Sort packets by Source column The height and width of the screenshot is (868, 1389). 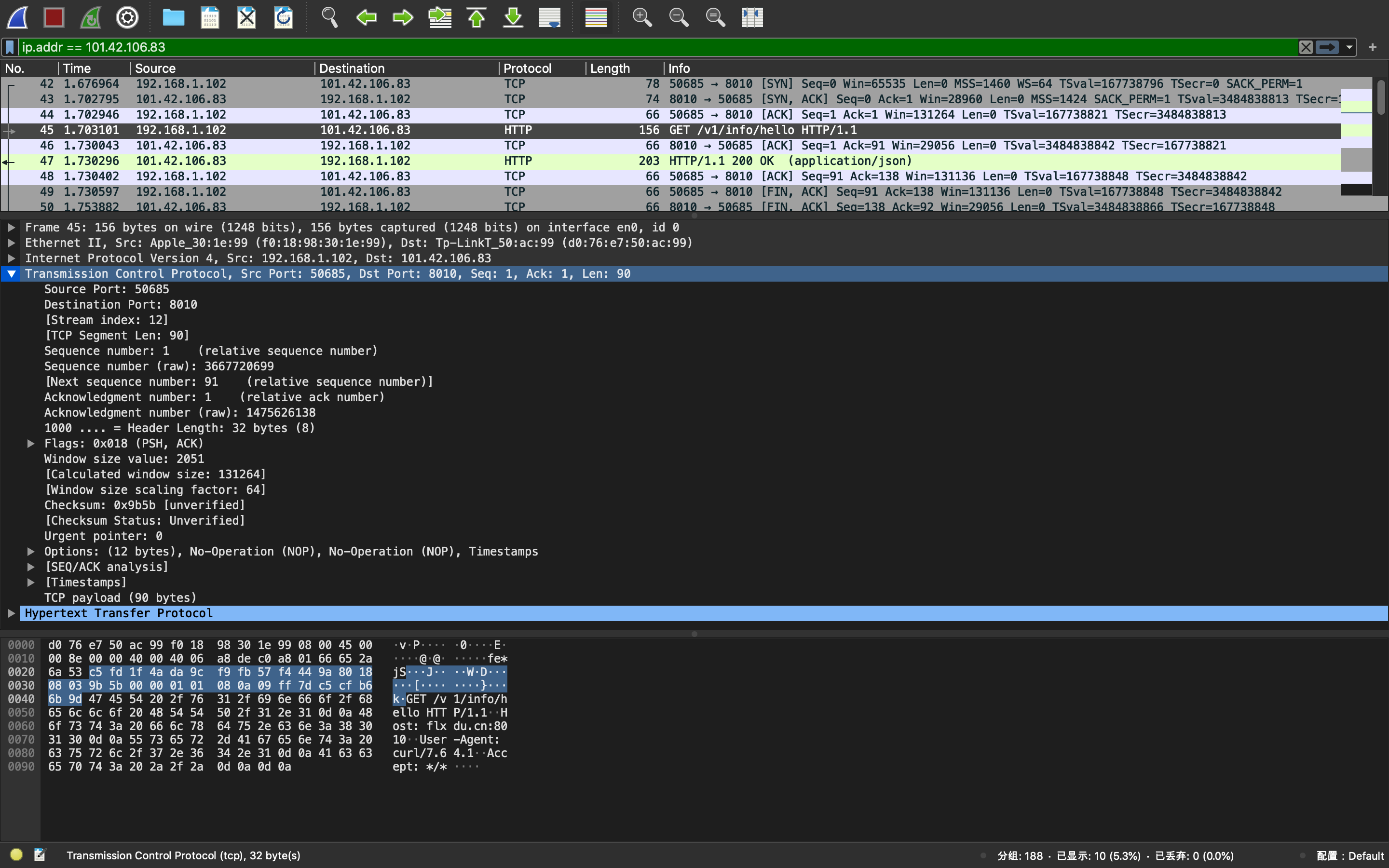(223, 68)
